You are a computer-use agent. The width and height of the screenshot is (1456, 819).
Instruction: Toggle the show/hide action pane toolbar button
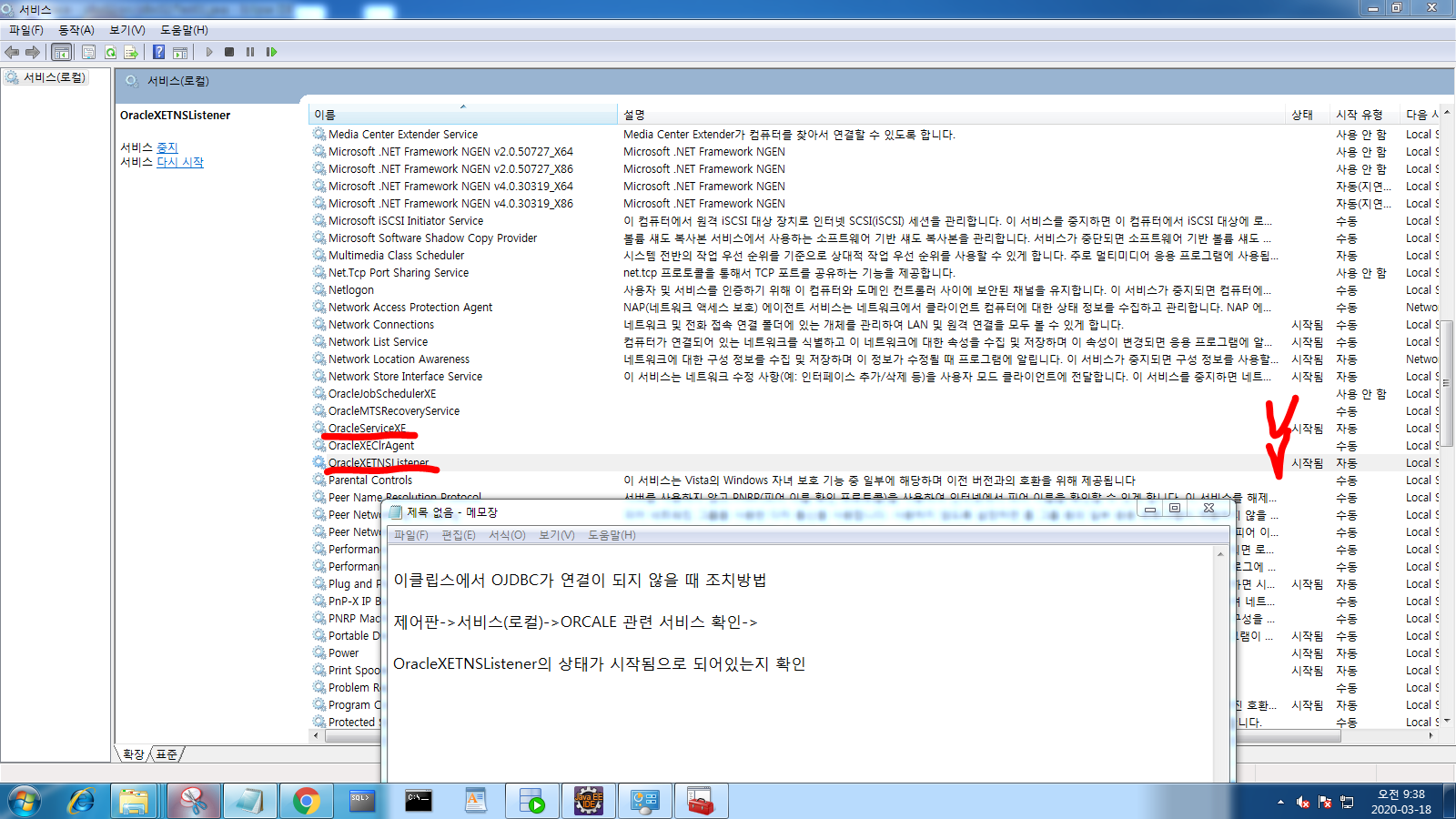tap(180, 52)
